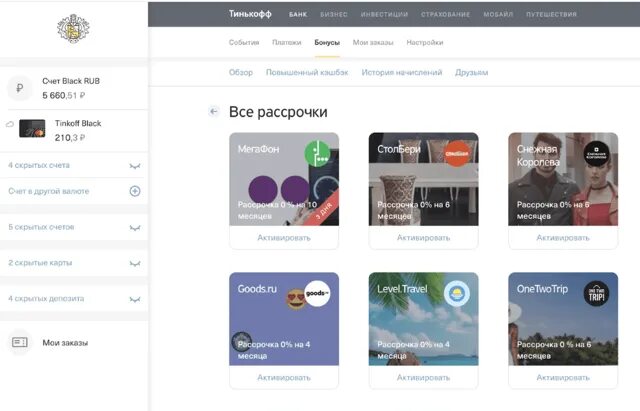Open the Инвестиции top menu item
The height and width of the screenshot is (411, 640).
[x=384, y=14]
